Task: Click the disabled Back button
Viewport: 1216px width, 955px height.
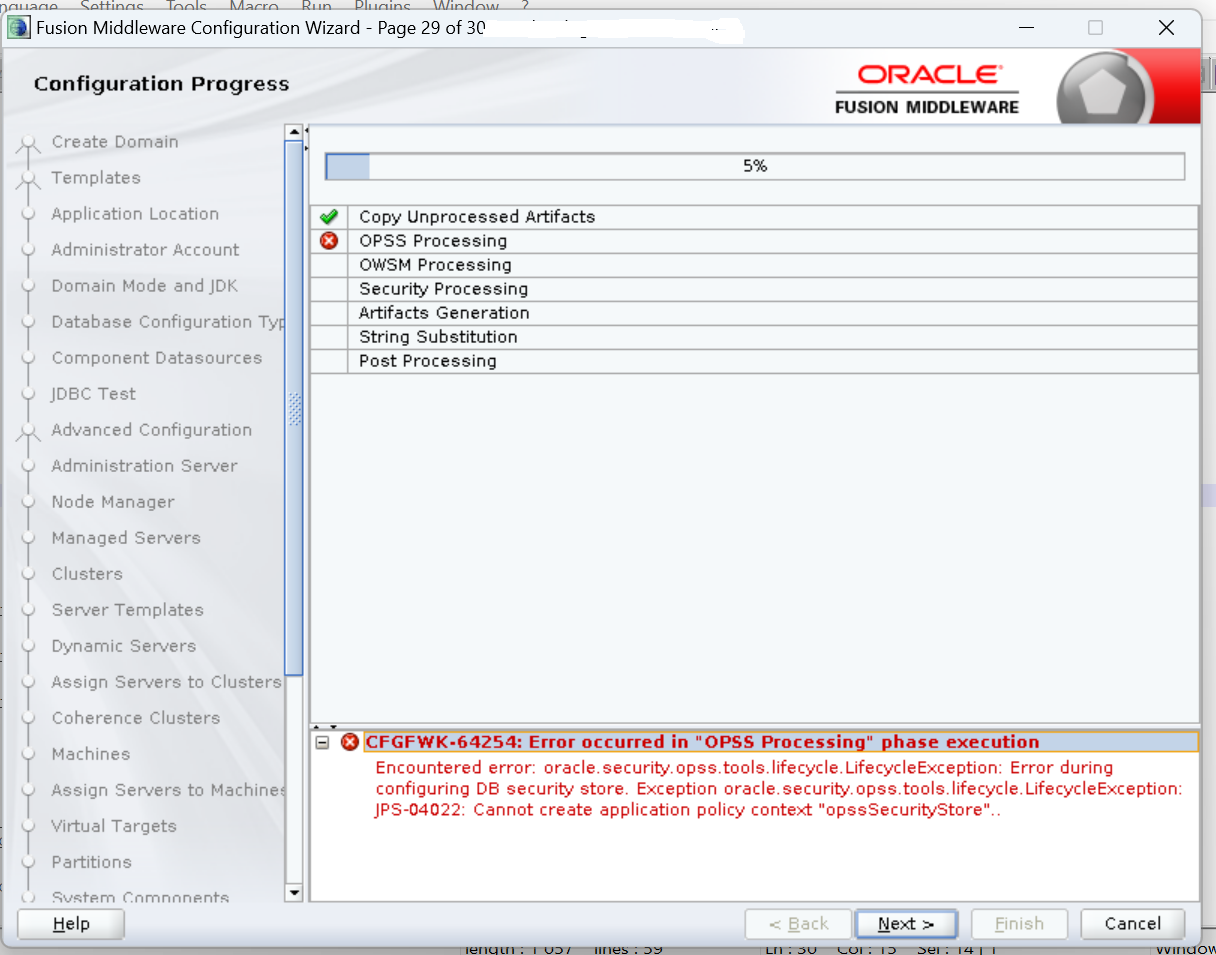Action: [798, 924]
